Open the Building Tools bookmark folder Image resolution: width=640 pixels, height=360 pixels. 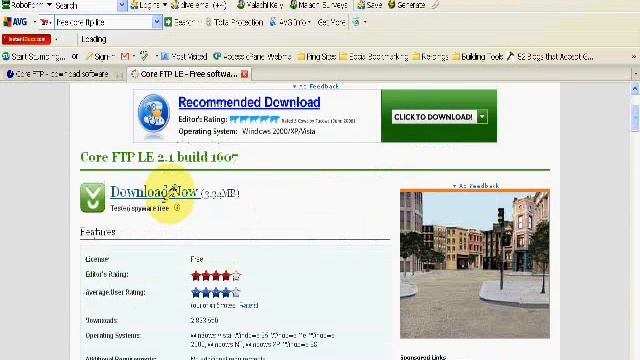477,56
